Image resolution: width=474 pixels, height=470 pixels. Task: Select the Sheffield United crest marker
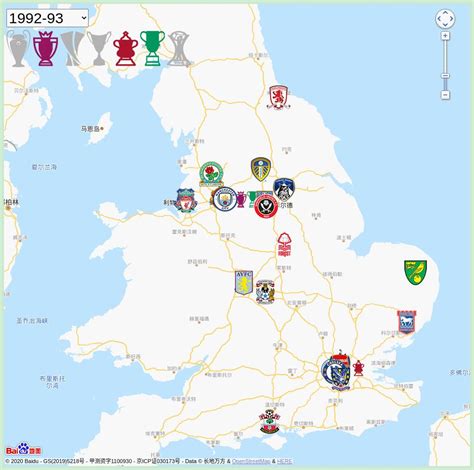coord(266,206)
